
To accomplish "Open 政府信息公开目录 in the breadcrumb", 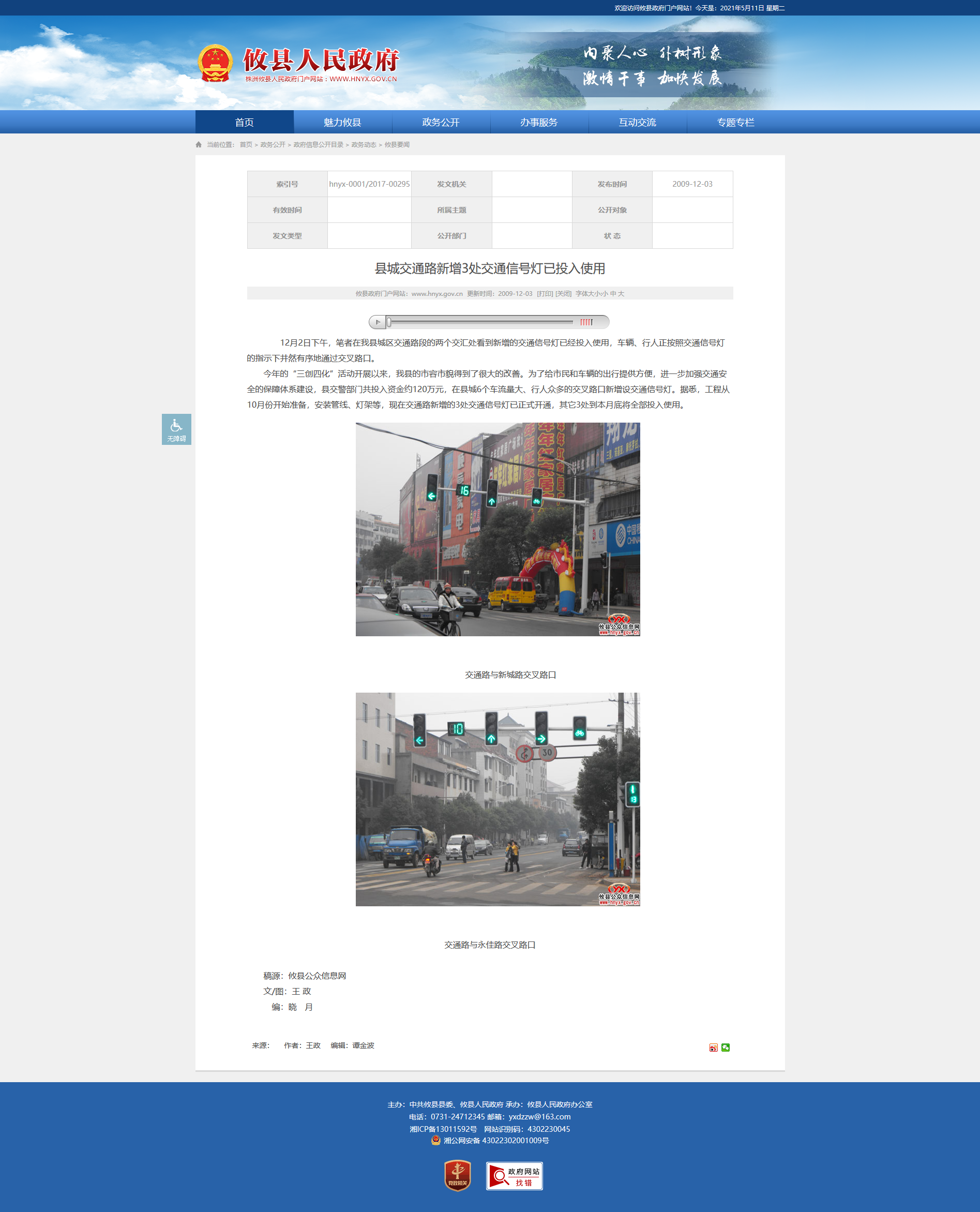I will pos(319,145).
